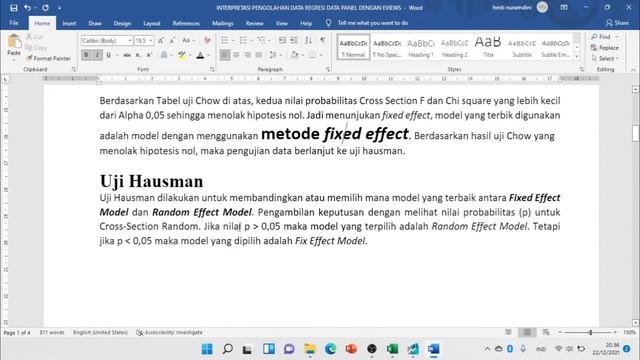Redo the last action

pos(45,8)
